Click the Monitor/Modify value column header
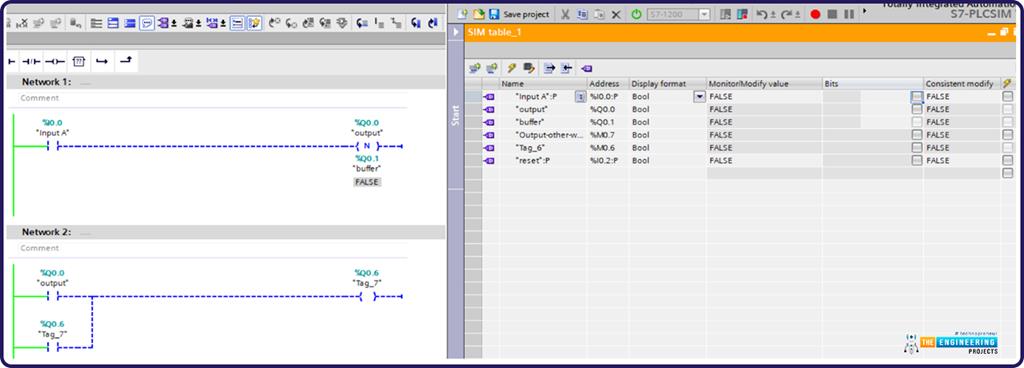 (x=764, y=84)
